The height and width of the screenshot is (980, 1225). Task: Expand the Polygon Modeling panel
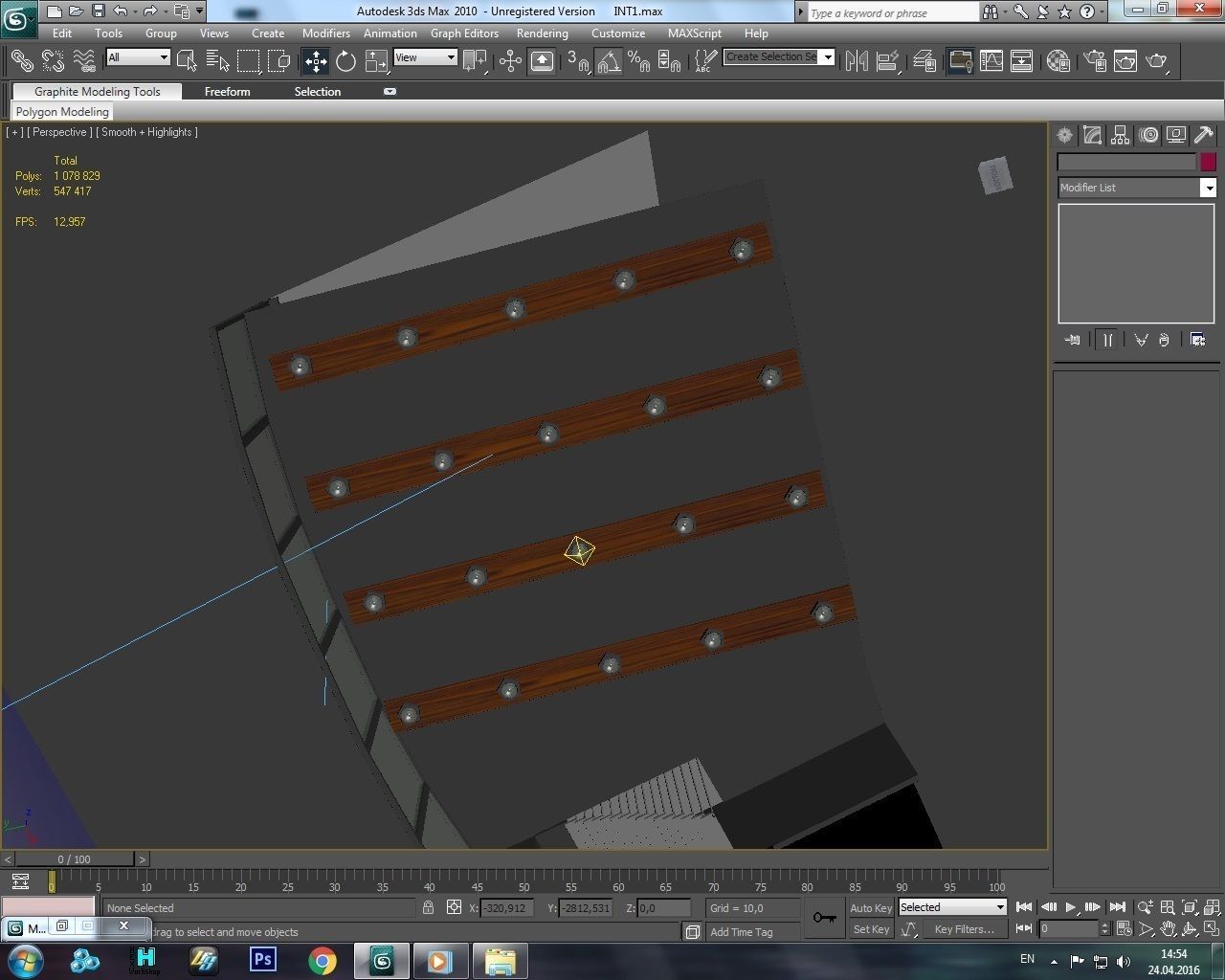(x=62, y=112)
